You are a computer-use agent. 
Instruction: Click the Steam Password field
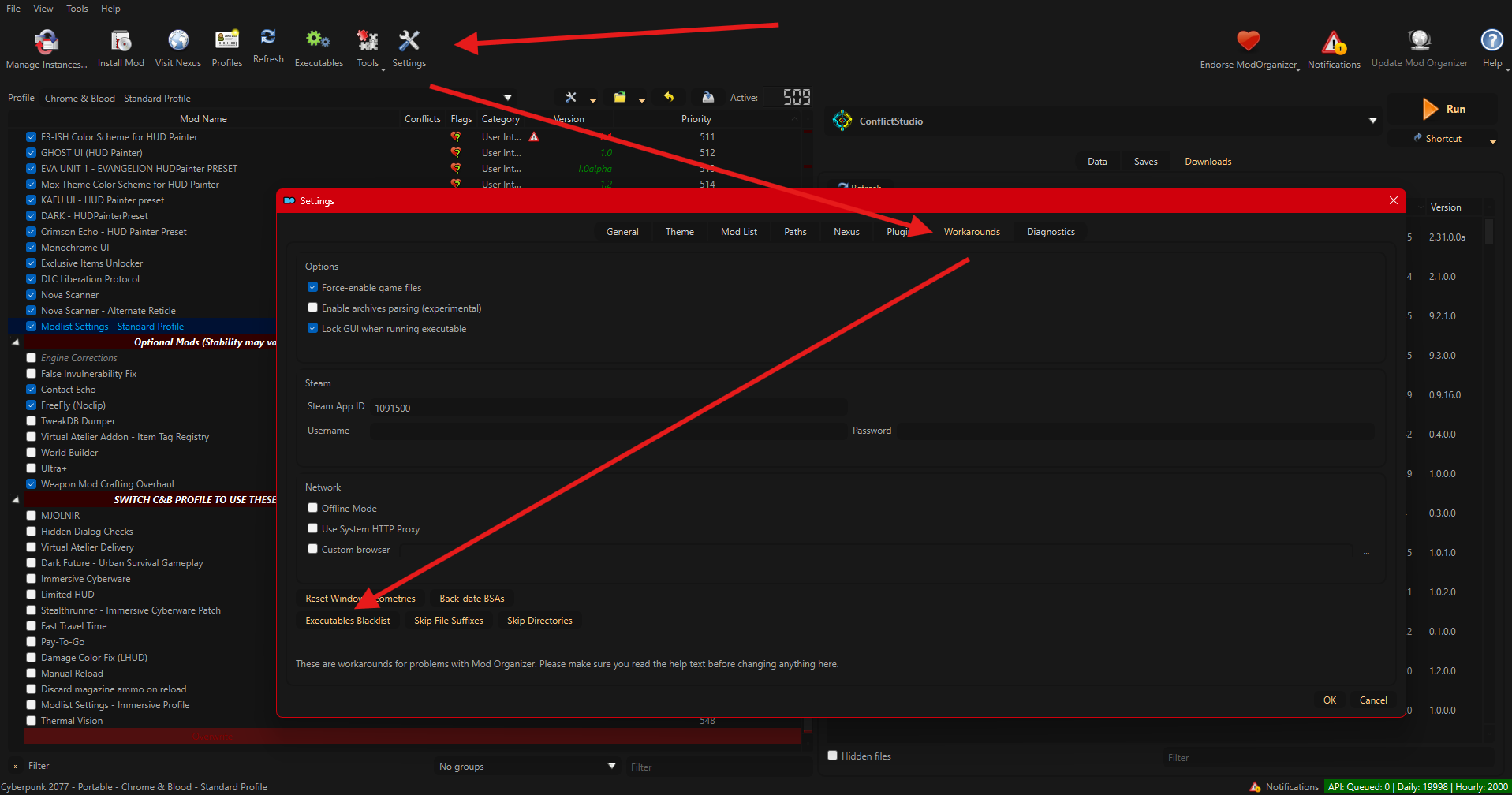[1136, 431]
